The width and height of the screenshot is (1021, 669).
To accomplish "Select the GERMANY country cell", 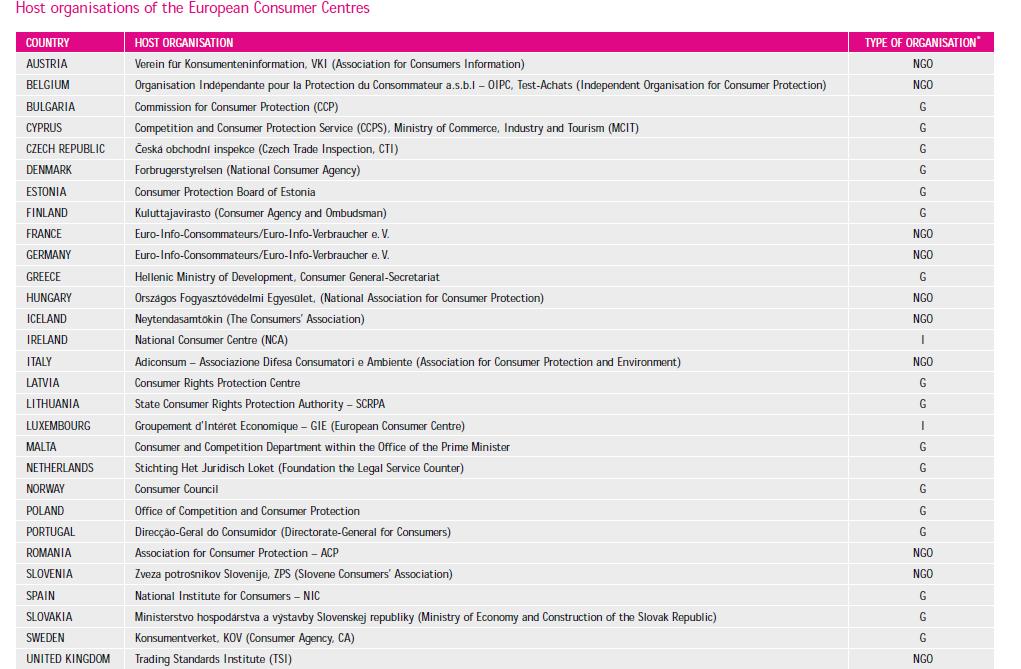I will pos(70,255).
